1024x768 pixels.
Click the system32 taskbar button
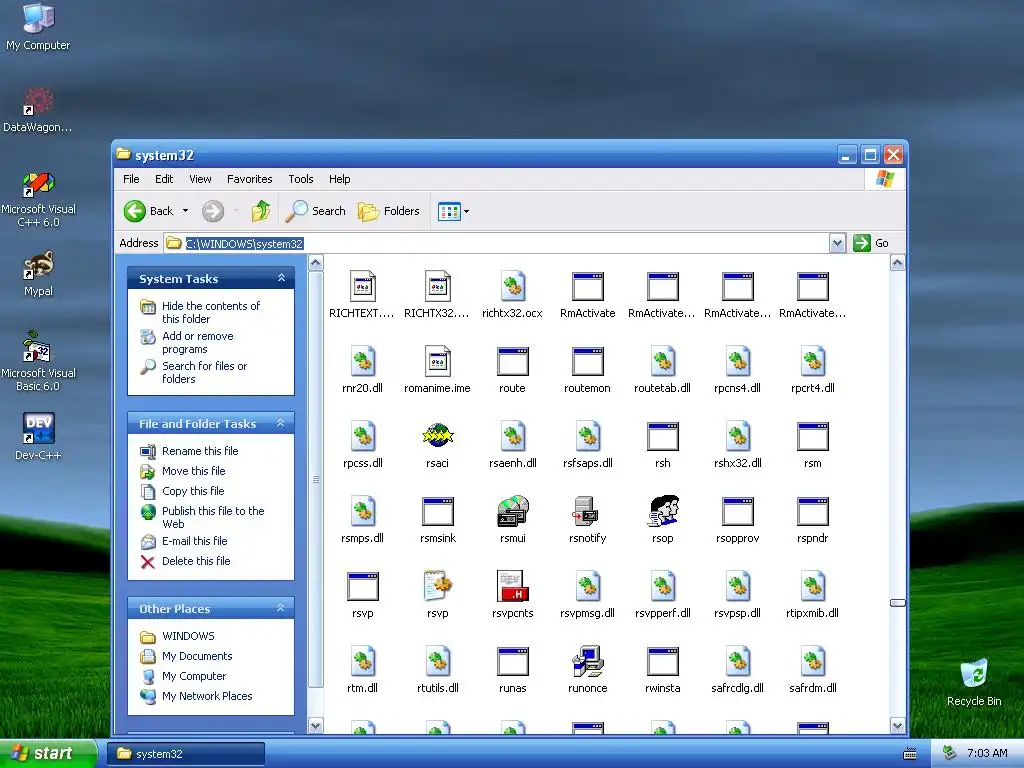tap(186, 754)
